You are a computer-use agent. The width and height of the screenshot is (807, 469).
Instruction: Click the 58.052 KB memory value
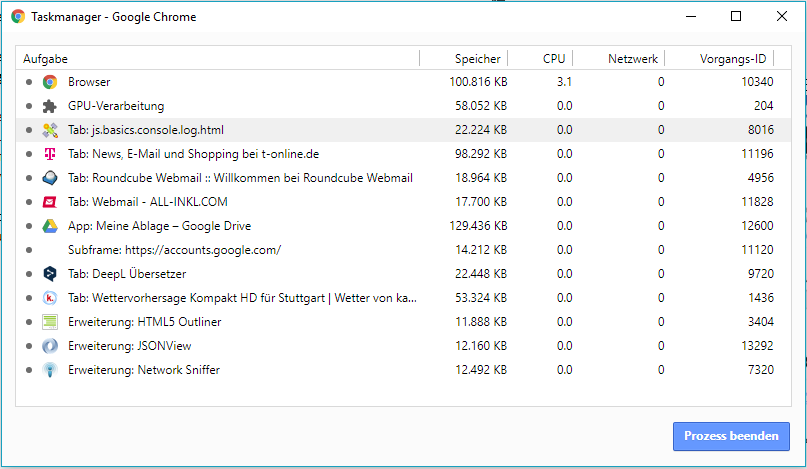(x=481, y=106)
